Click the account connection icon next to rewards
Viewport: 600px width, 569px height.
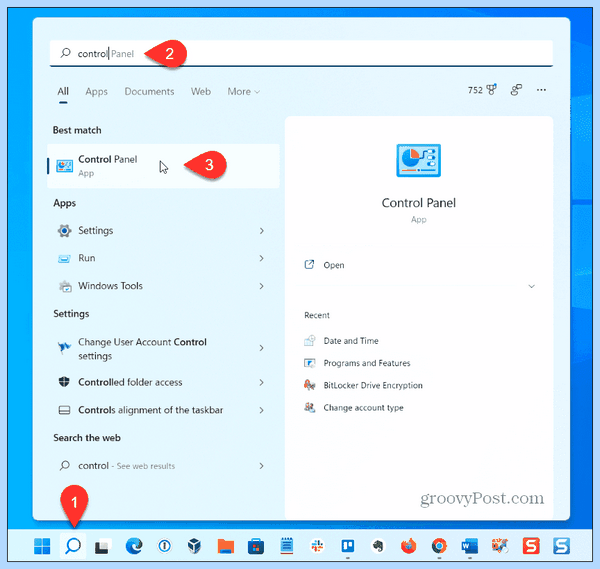(516, 90)
